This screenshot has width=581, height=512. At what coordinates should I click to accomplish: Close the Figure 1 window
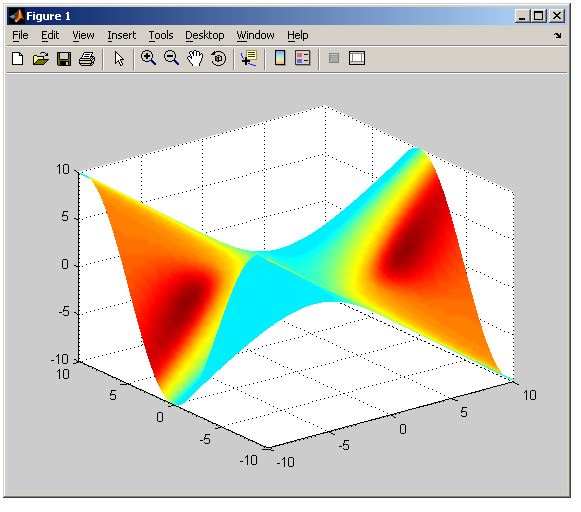(557, 16)
